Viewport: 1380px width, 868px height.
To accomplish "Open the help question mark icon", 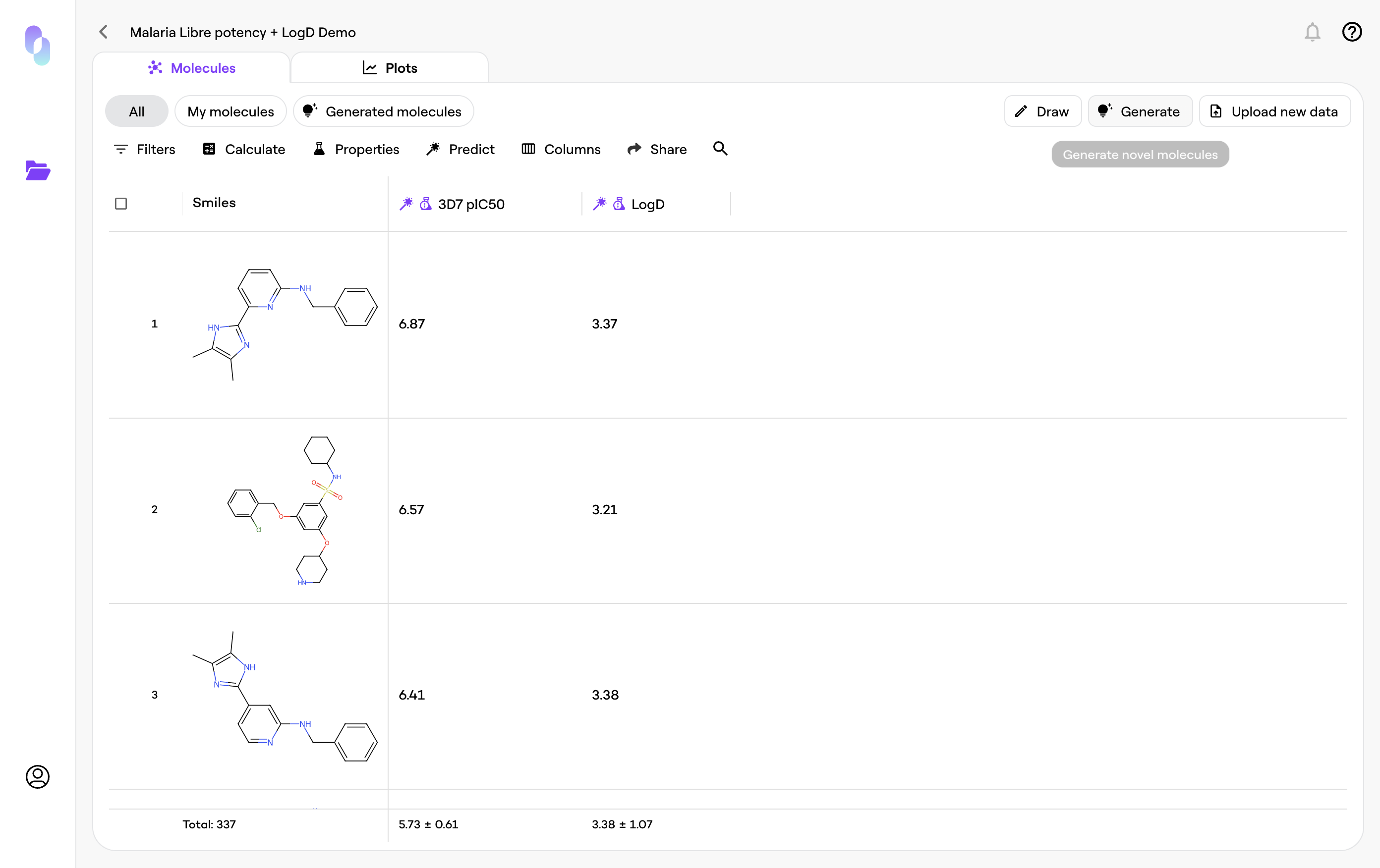I will point(1351,32).
